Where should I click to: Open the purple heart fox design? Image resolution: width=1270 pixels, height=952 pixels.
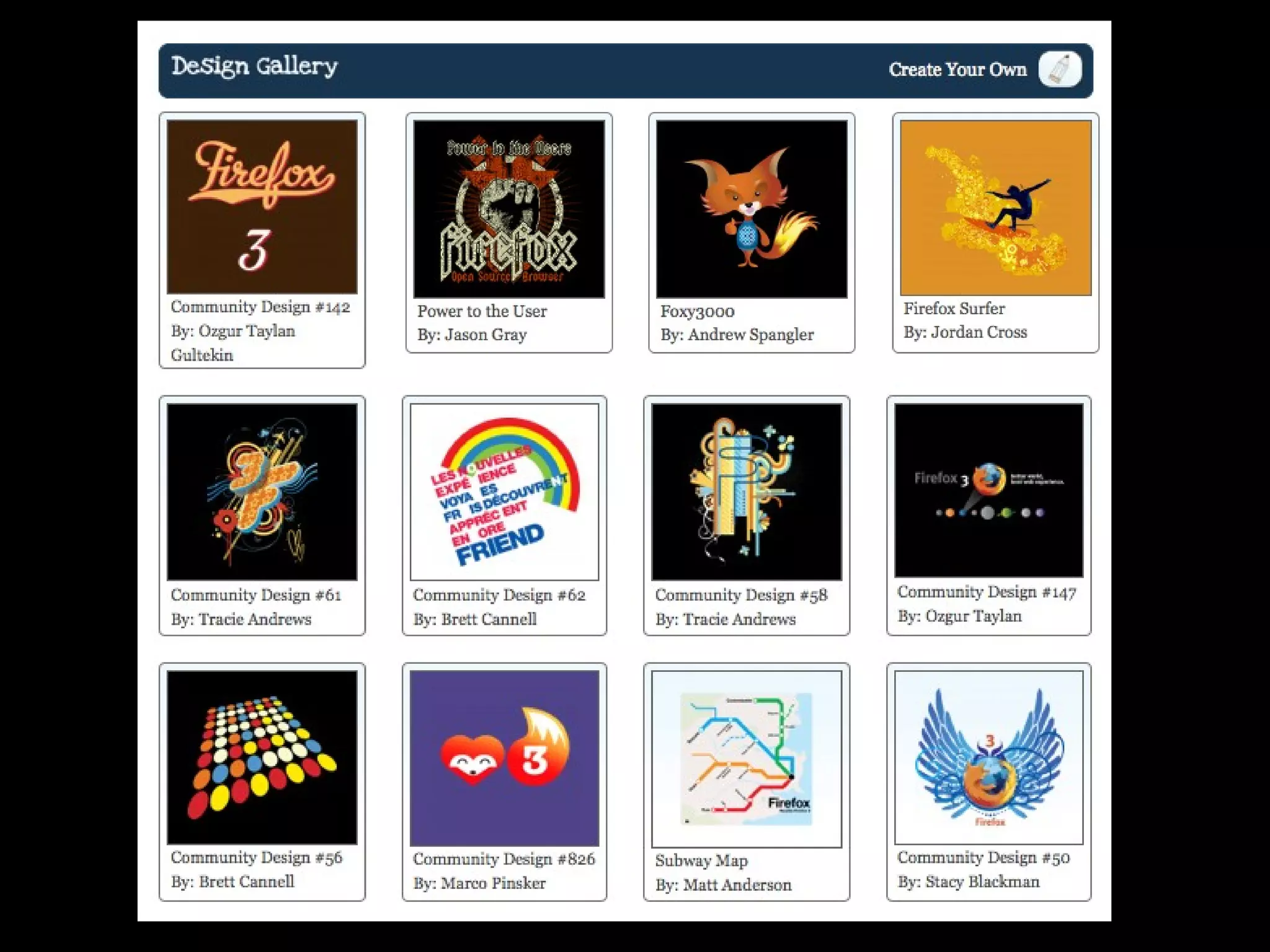[x=504, y=758]
